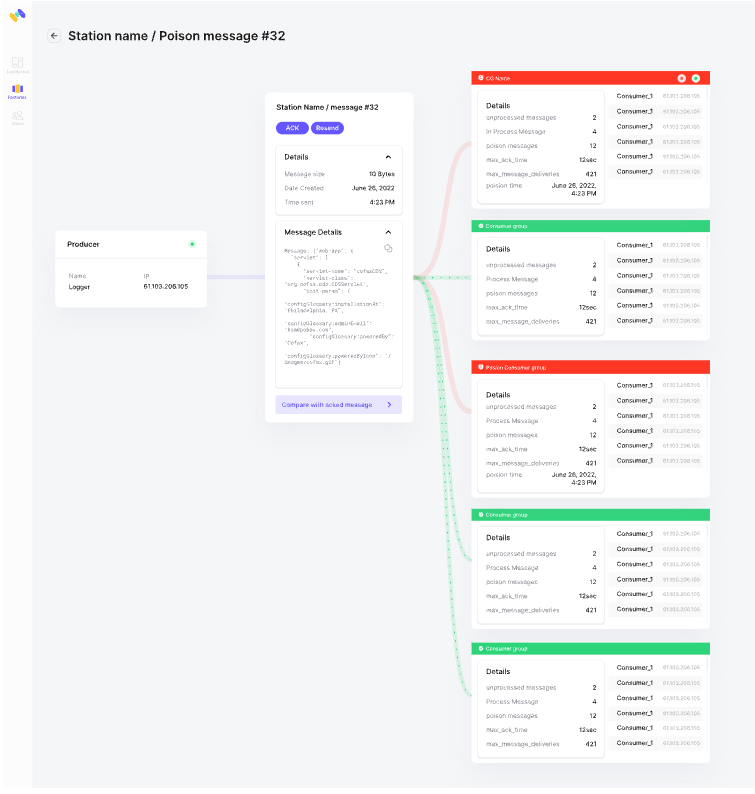
Task: Click the arrow on Compare with acked message
Action: tap(389, 405)
